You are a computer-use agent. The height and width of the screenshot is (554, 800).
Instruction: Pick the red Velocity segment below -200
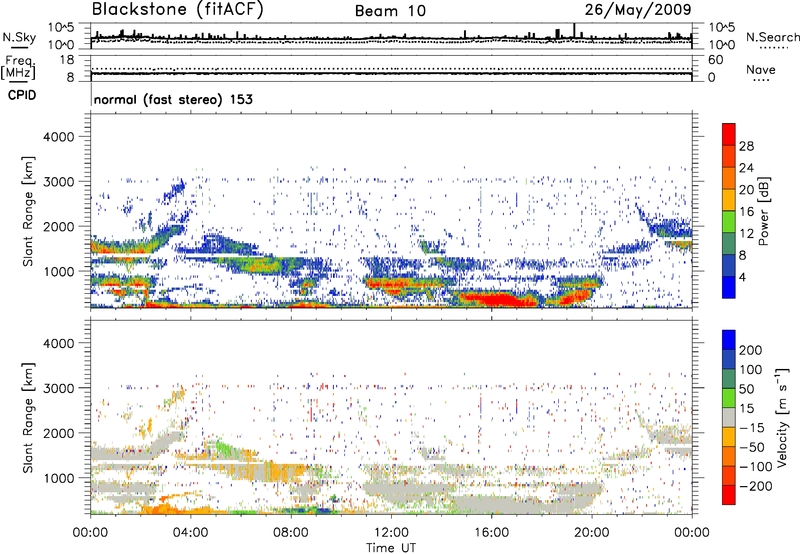point(729,495)
